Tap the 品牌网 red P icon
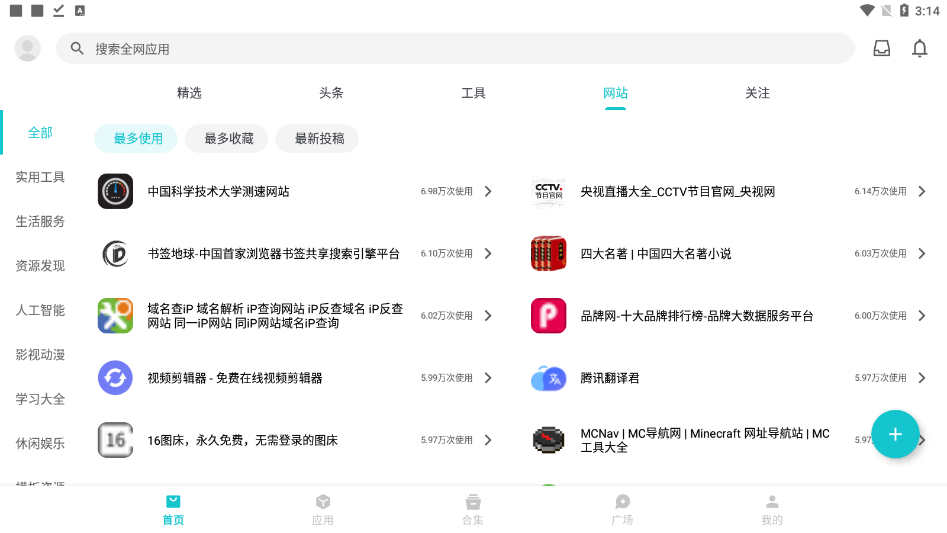Image resolution: width=947 pixels, height=533 pixels. pos(548,316)
